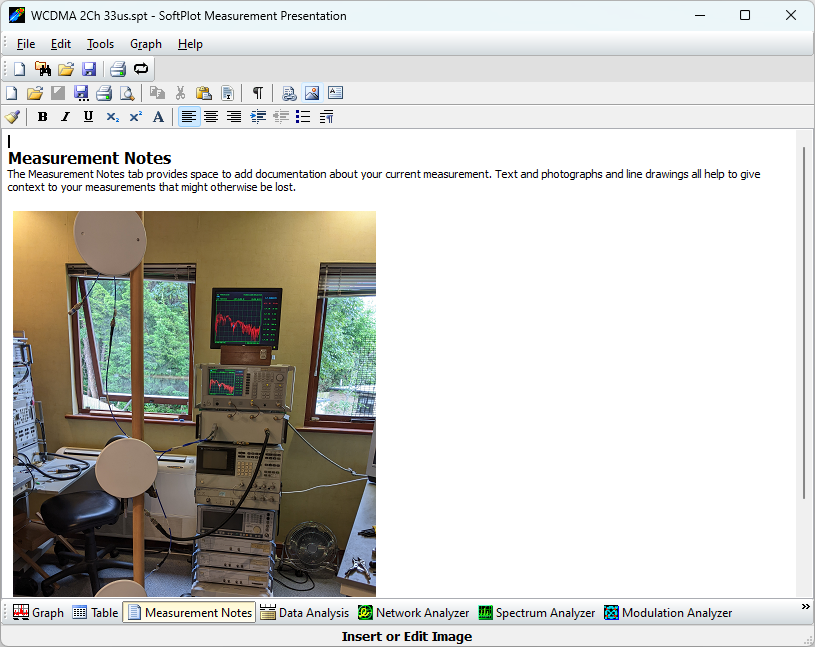Expand the tab overflow chevron

(805, 607)
